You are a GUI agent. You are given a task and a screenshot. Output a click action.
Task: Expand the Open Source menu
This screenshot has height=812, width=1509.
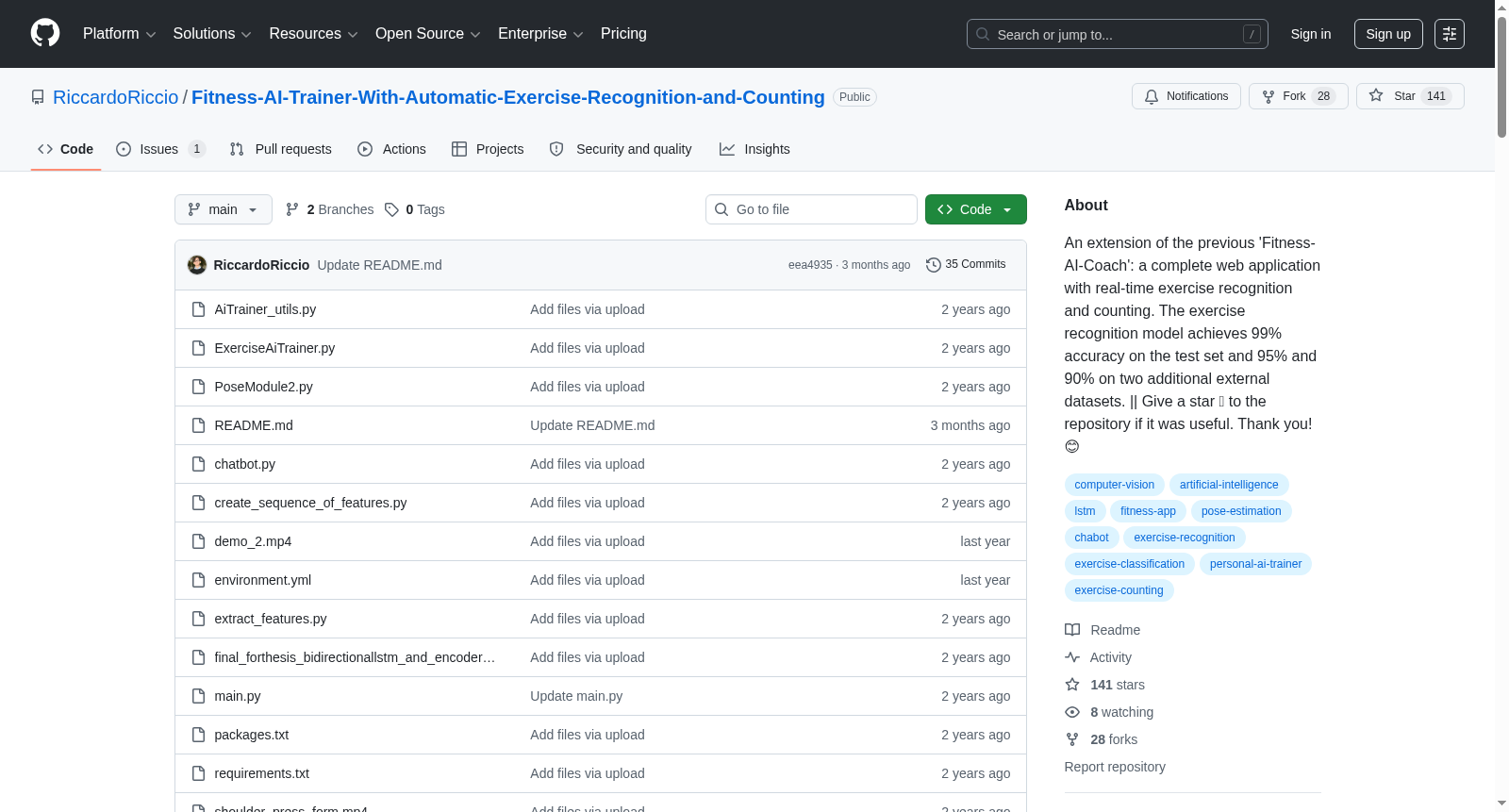(x=428, y=34)
